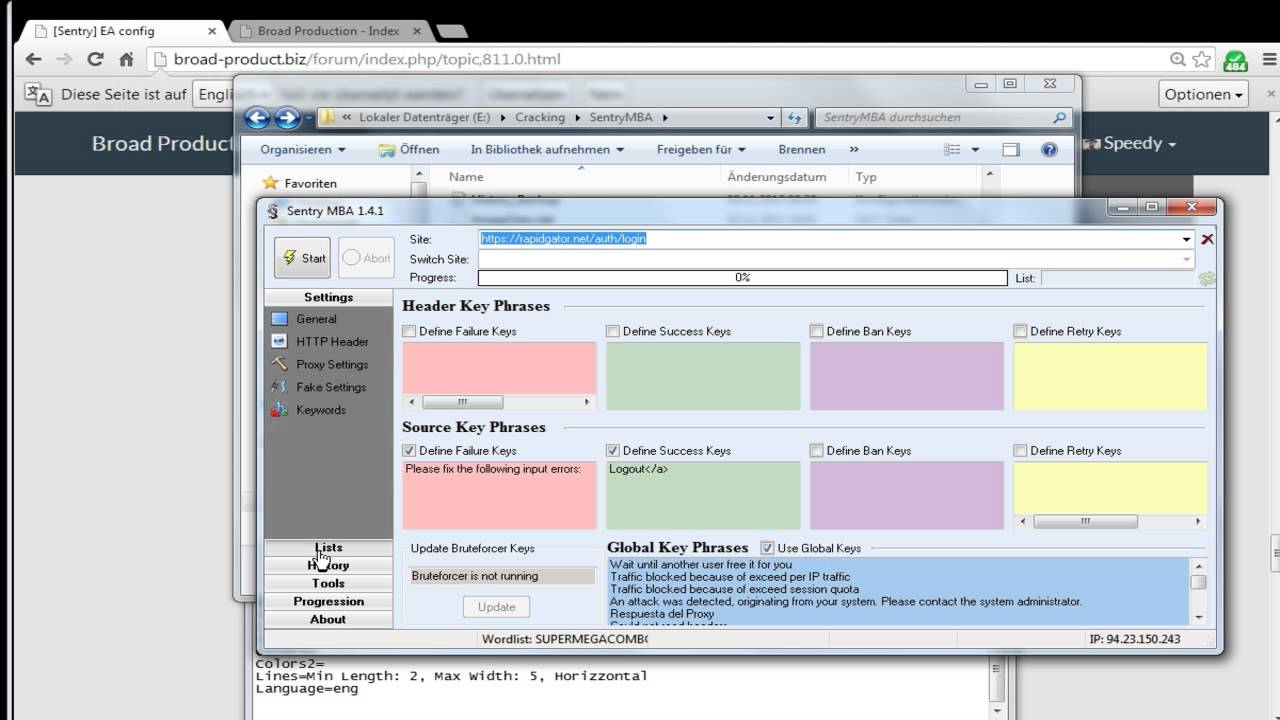Open the Speedy user menu on forum
Viewport: 1280px width, 720px height.
coord(1129,143)
